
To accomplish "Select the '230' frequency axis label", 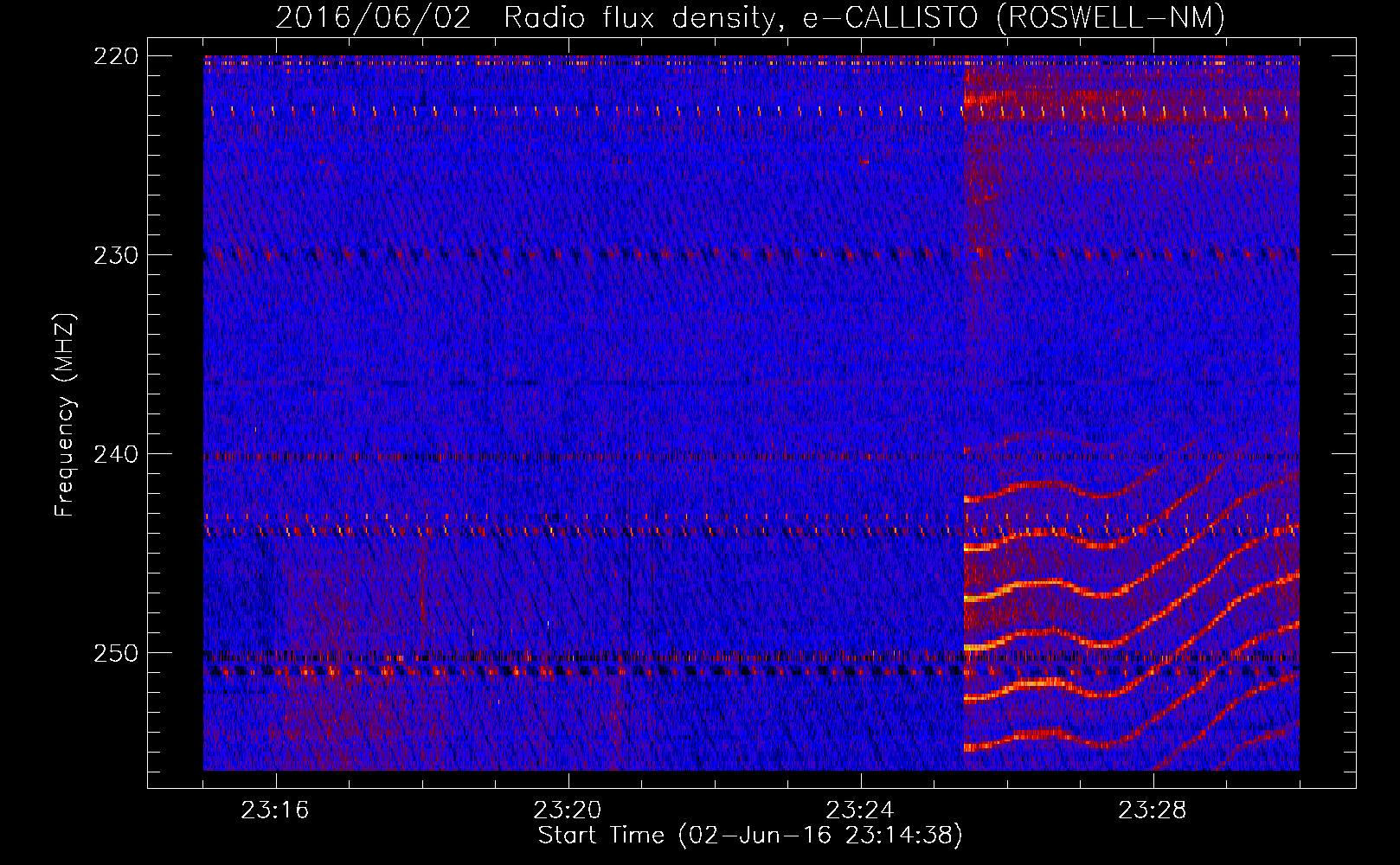I will [115, 255].
